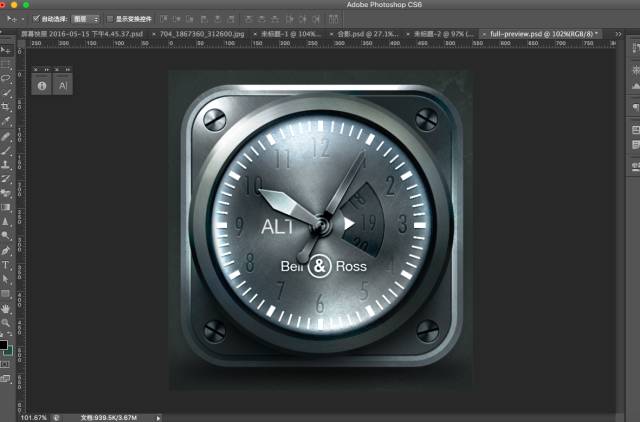Viewport: 640px width, 422px height.
Task: Select the Lasso tool
Action: click(x=5, y=78)
